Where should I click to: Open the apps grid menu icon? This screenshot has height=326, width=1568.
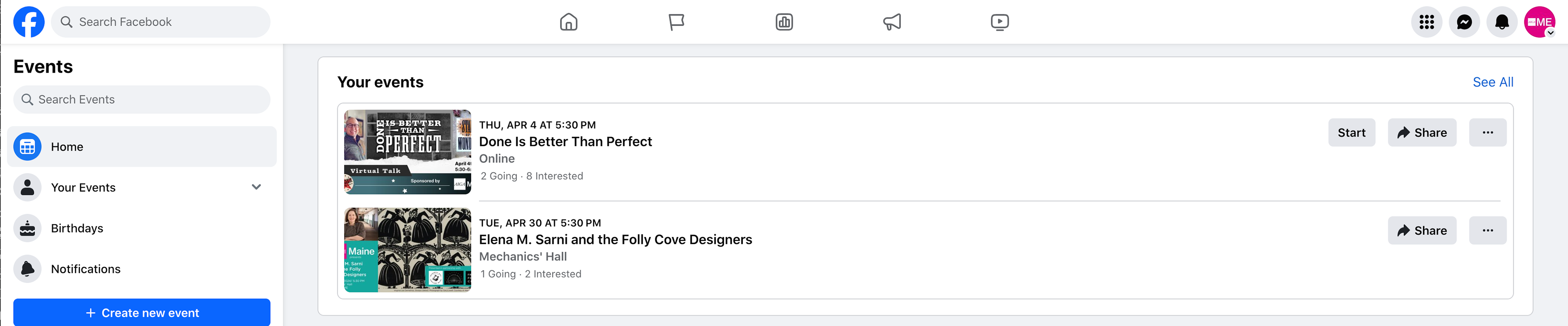[1426, 22]
